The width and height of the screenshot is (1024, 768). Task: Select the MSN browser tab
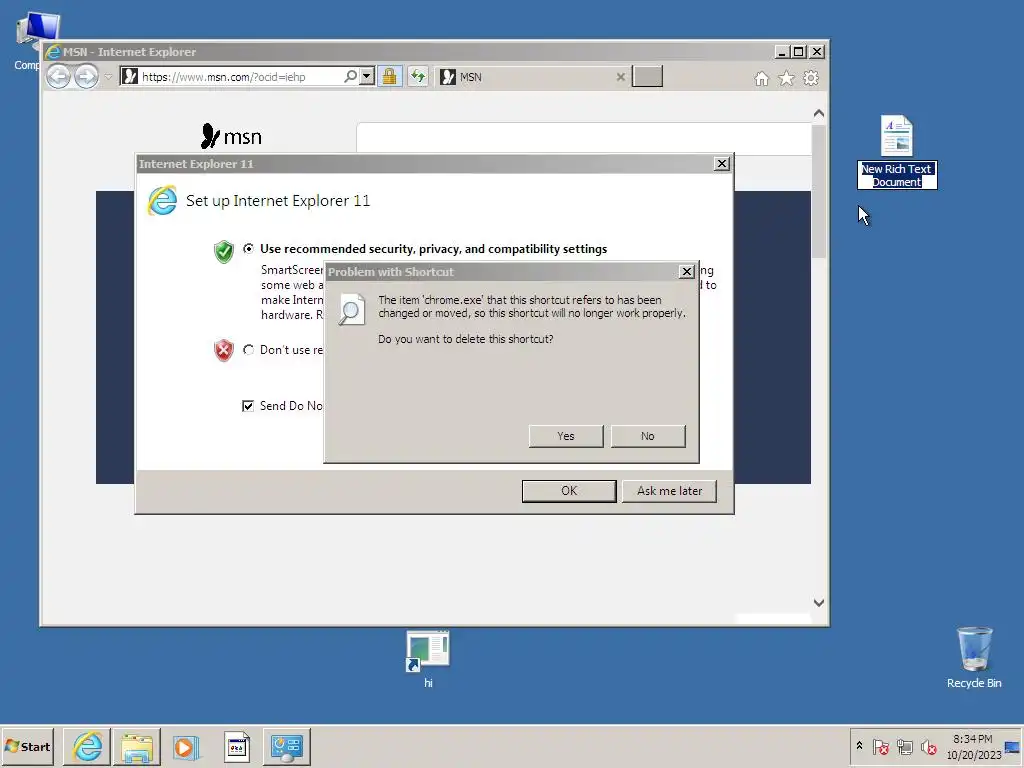pos(532,77)
